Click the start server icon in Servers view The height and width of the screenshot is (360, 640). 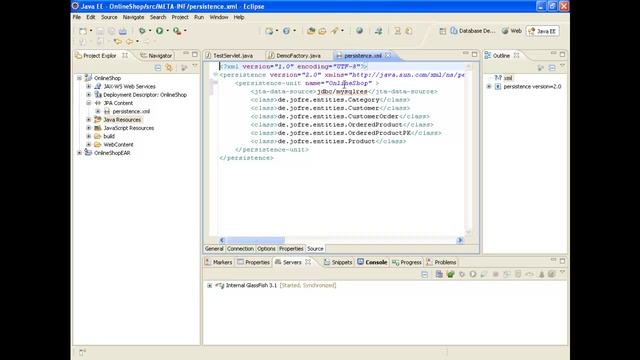click(473, 274)
